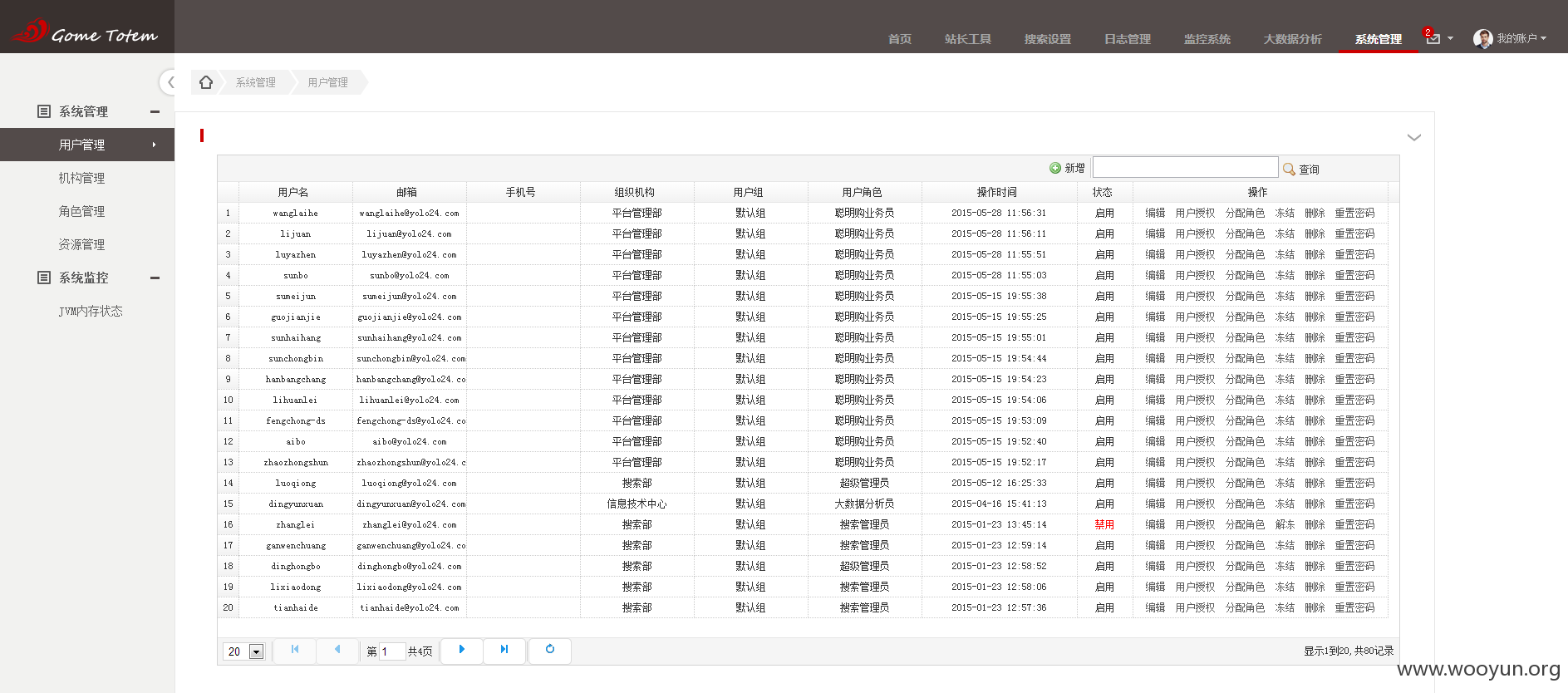This screenshot has height=693, width=1568.
Task: Open the mail notifications icon
Action: tap(1433, 38)
